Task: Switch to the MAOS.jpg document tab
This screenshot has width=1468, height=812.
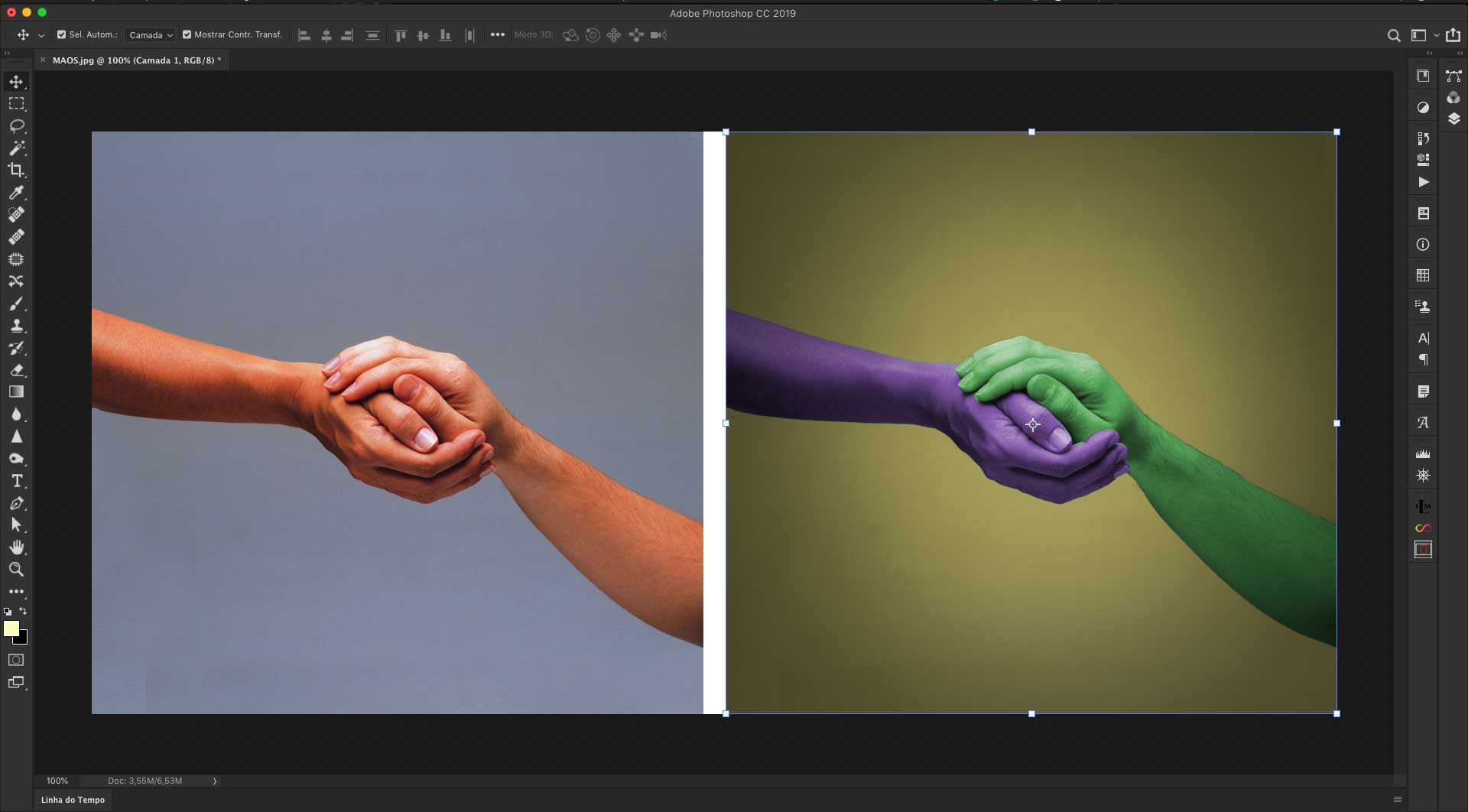Action: [136, 60]
